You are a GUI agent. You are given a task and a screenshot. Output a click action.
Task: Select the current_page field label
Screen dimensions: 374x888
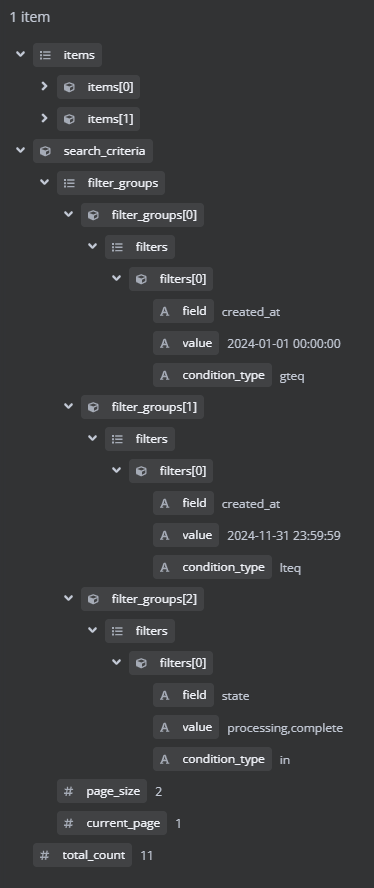(123, 823)
